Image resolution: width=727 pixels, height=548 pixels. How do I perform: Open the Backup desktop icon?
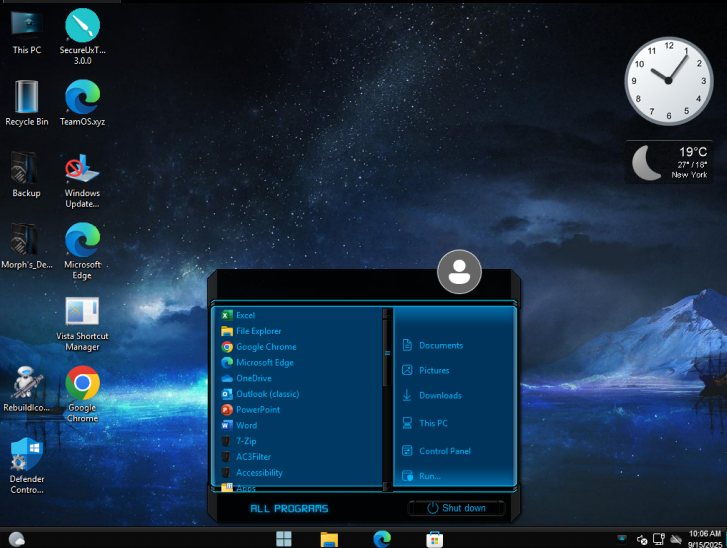coord(26,175)
